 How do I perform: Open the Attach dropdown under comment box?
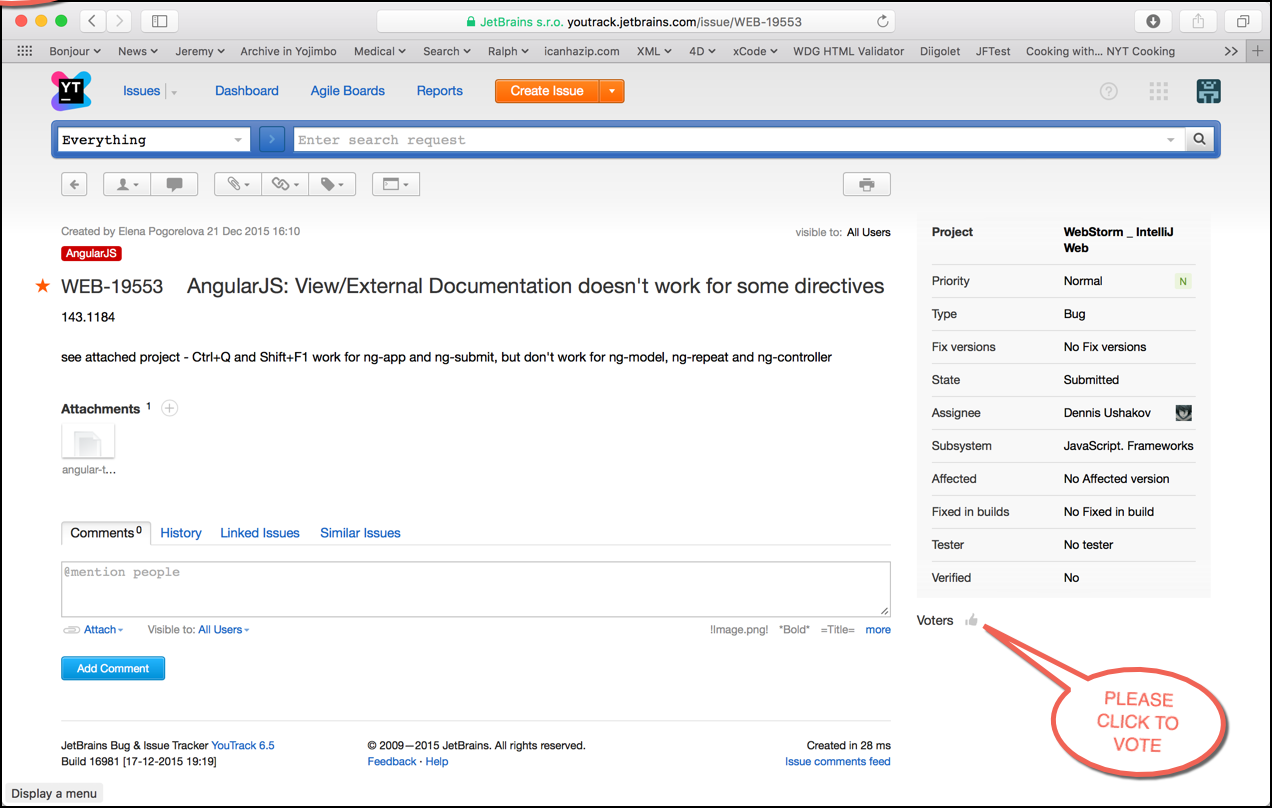pos(103,630)
